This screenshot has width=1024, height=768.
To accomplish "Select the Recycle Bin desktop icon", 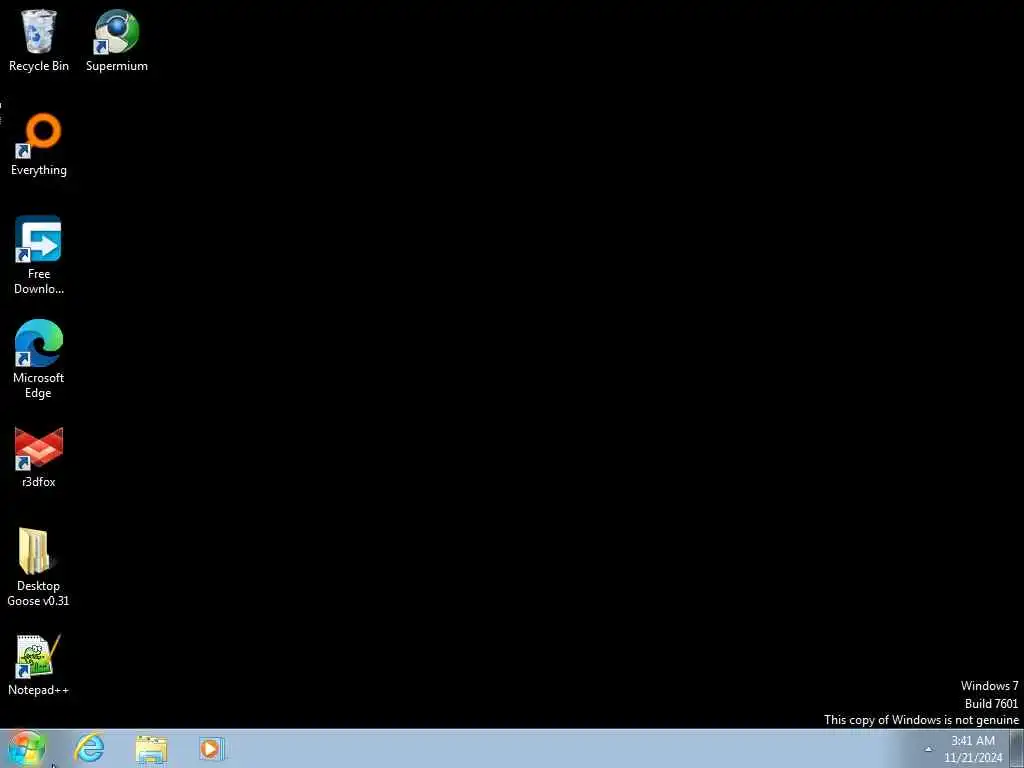I will tap(39, 40).
